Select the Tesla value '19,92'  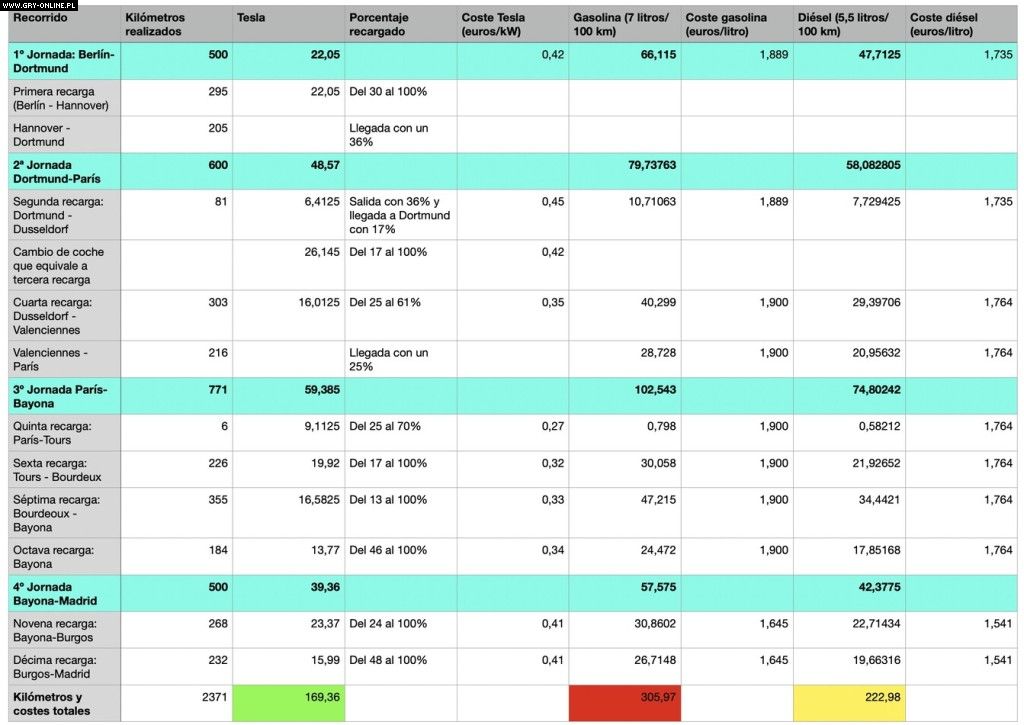325,462
